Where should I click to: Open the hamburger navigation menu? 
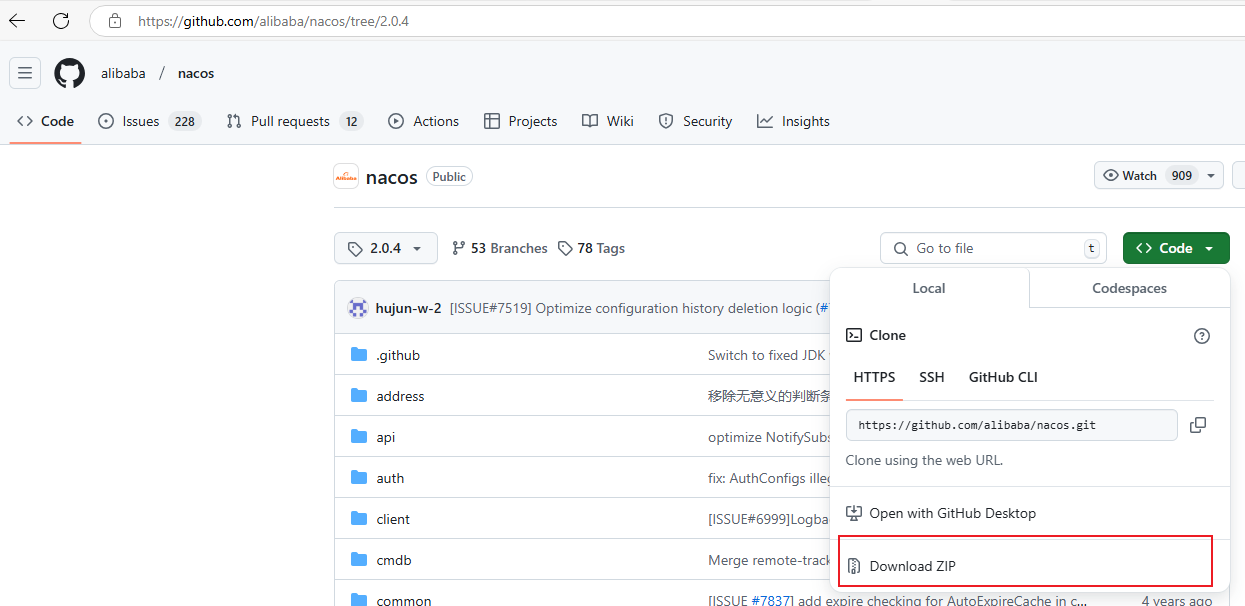(25, 73)
